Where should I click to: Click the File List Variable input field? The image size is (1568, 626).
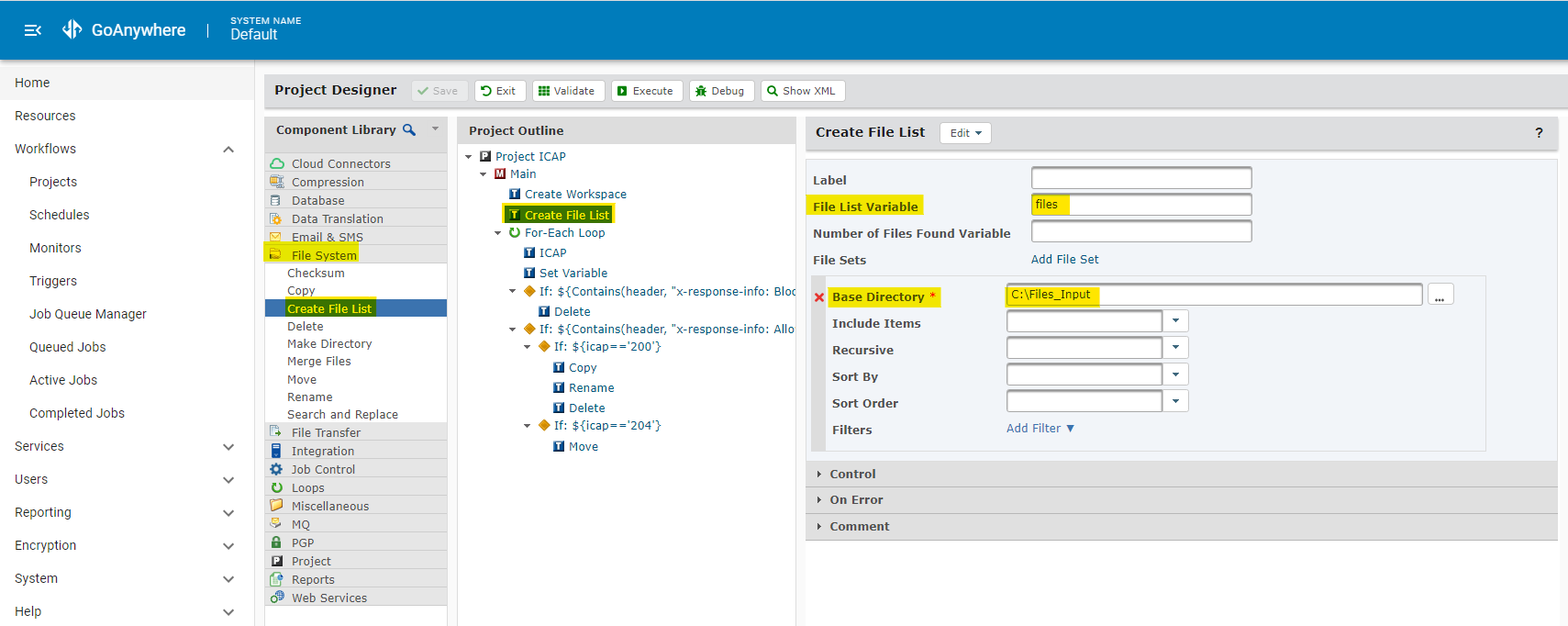[1141, 205]
